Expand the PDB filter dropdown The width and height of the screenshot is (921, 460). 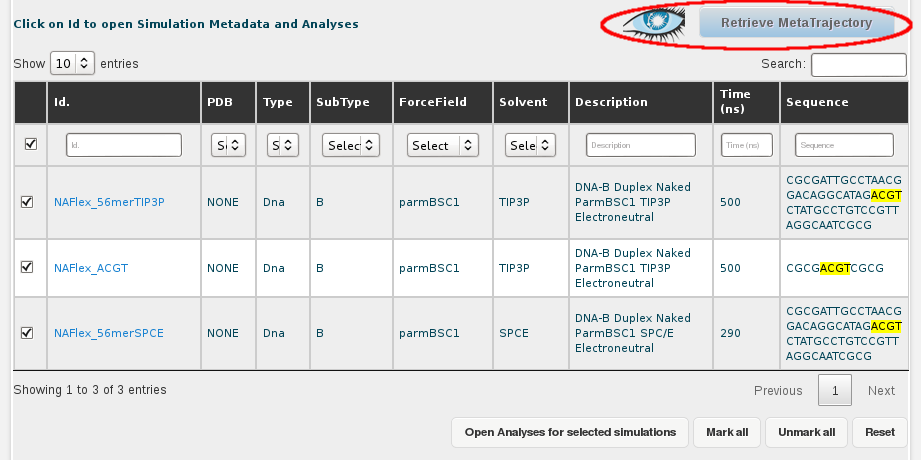(228, 146)
